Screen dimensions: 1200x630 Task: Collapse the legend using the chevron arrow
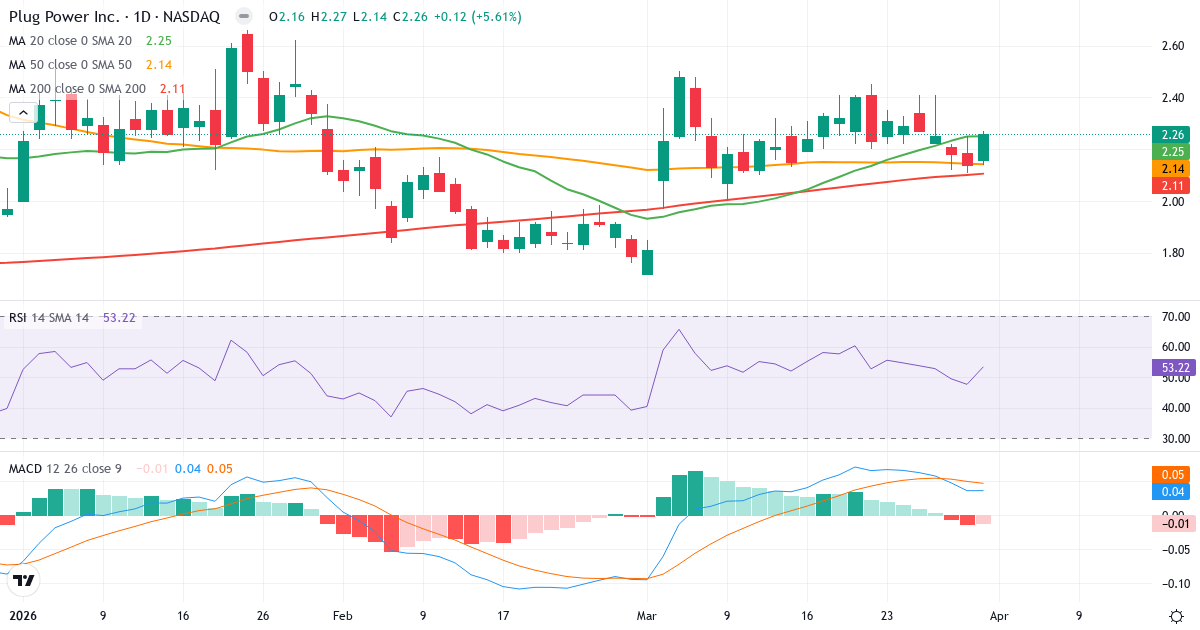22,112
